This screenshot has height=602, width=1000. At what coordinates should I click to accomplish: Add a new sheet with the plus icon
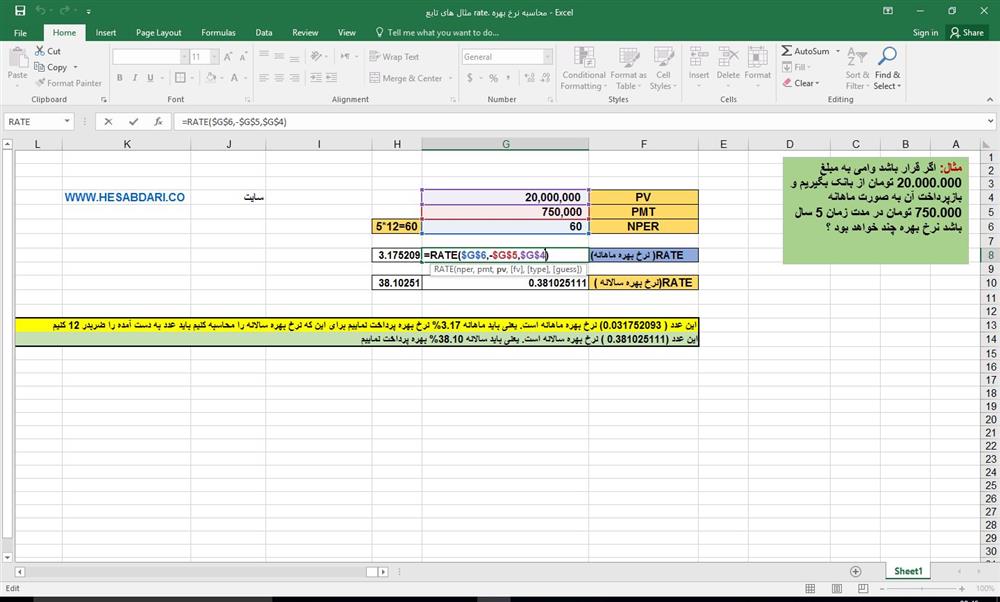[855, 571]
